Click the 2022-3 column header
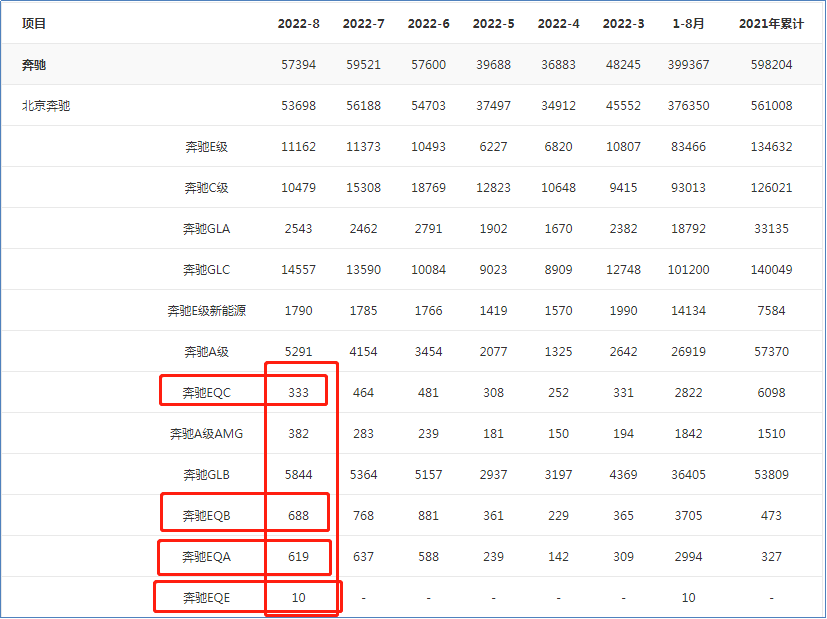 pyautogui.click(x=623, y=24)
